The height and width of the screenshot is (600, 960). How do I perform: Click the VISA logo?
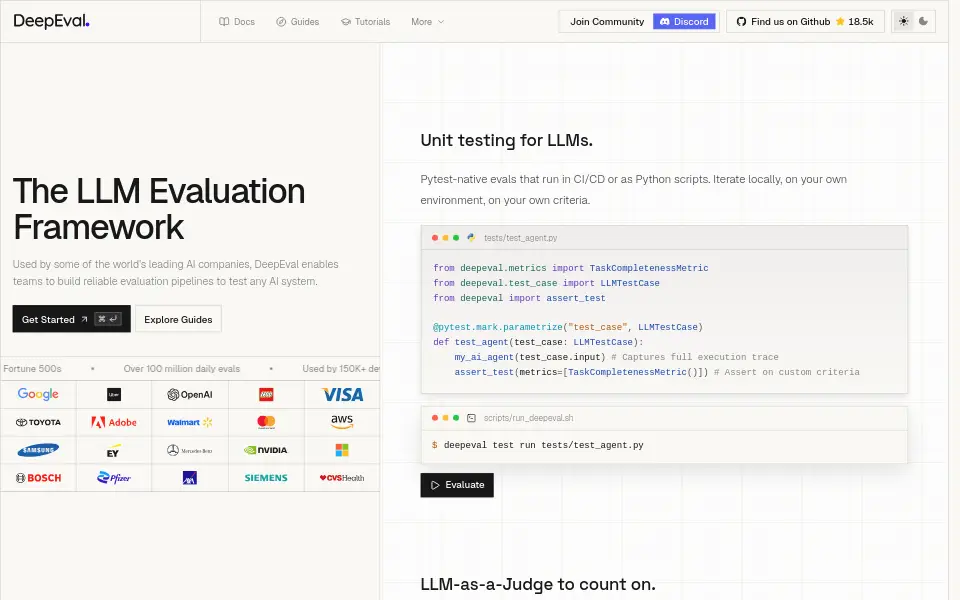pos(342,395)
